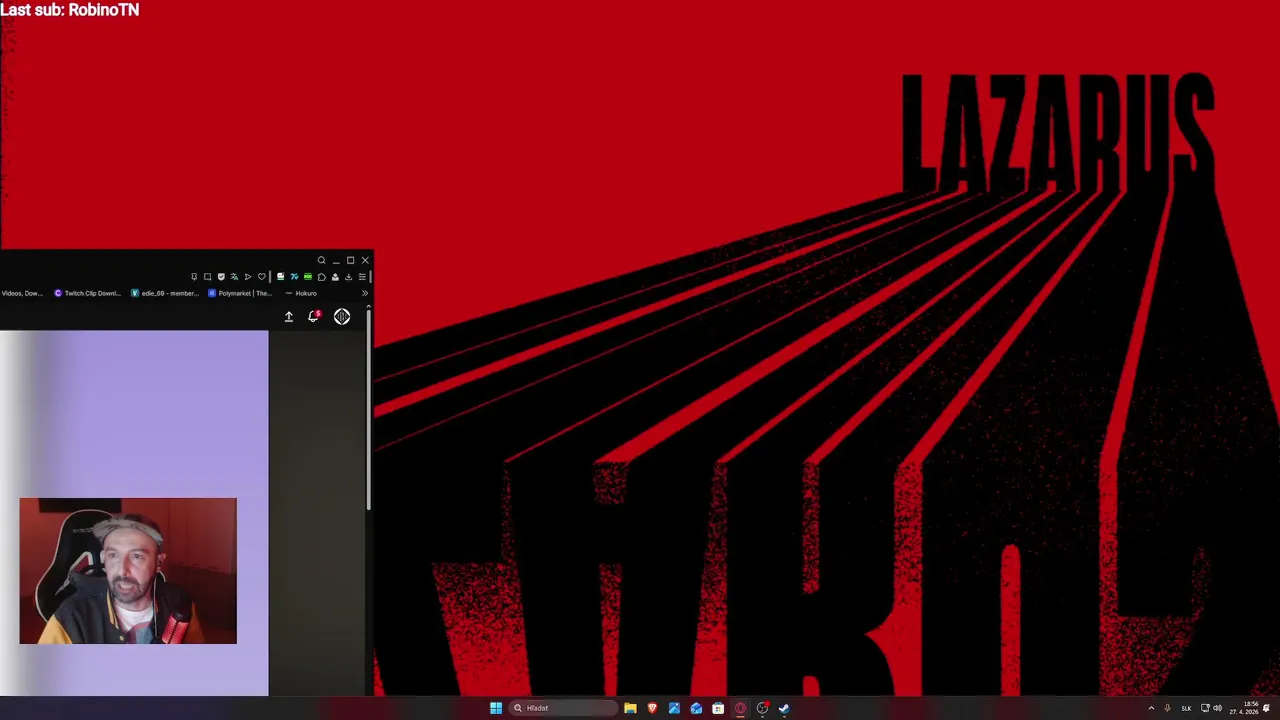Open the notification center bell in tray
The image size is (1280, 720).
pos(1266,708)
